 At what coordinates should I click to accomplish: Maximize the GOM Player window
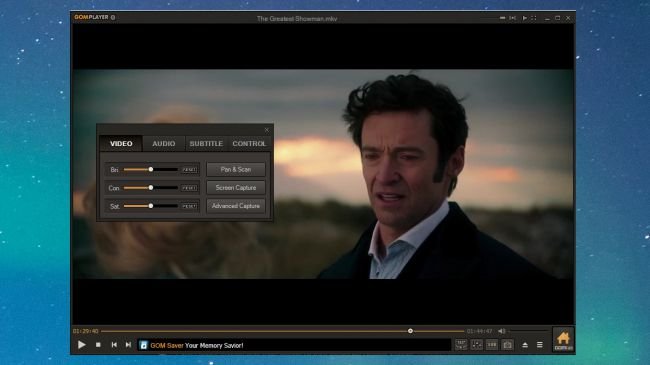coord(558,18)
